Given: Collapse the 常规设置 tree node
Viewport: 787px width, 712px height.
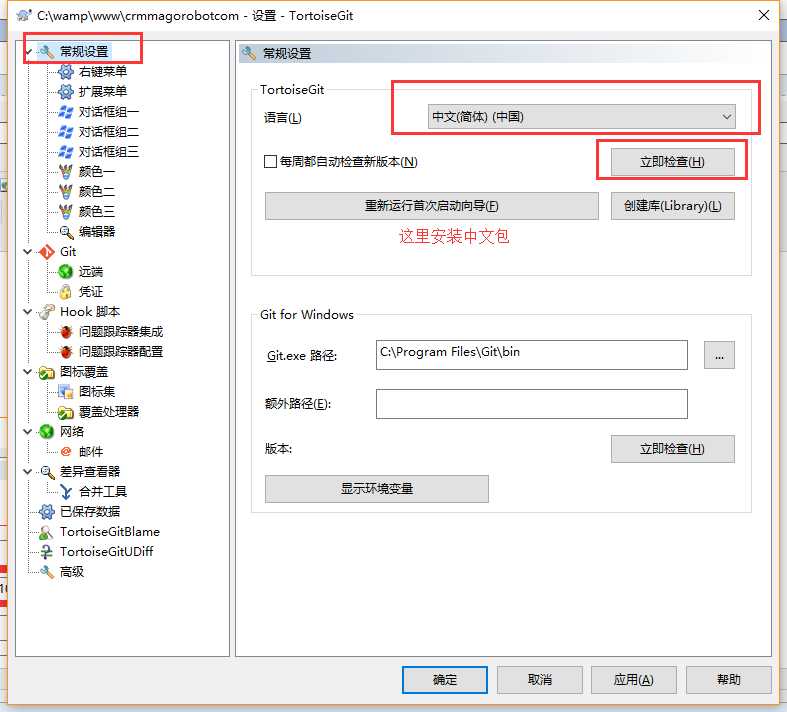Looking at the screenshot, I should pyautogui.click(x=28, y=52).
